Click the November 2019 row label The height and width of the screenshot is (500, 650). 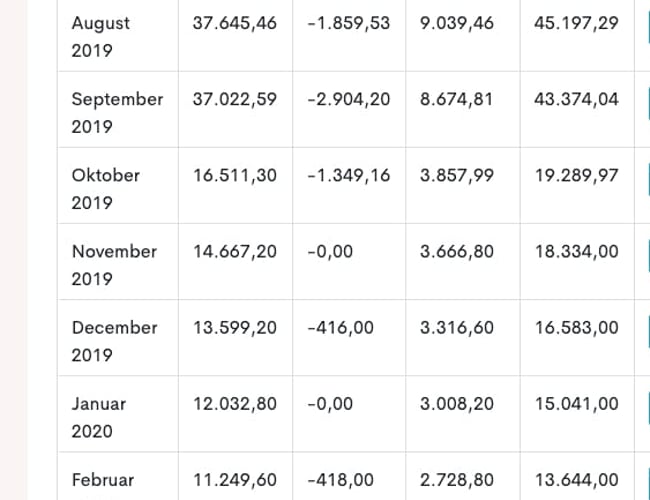point(114,264)
